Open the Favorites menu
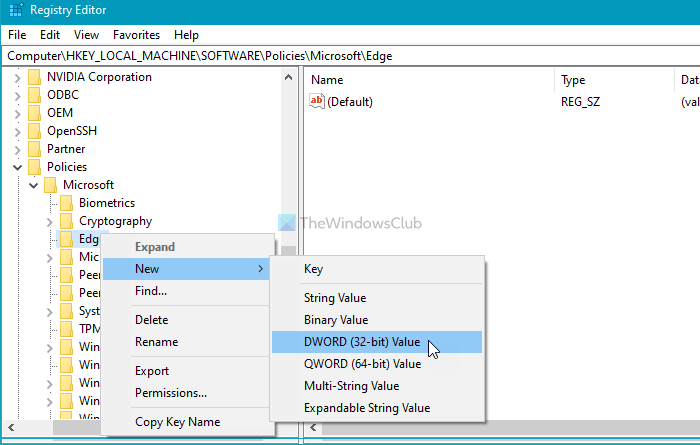The image size is (700, 445). point(136,35)
